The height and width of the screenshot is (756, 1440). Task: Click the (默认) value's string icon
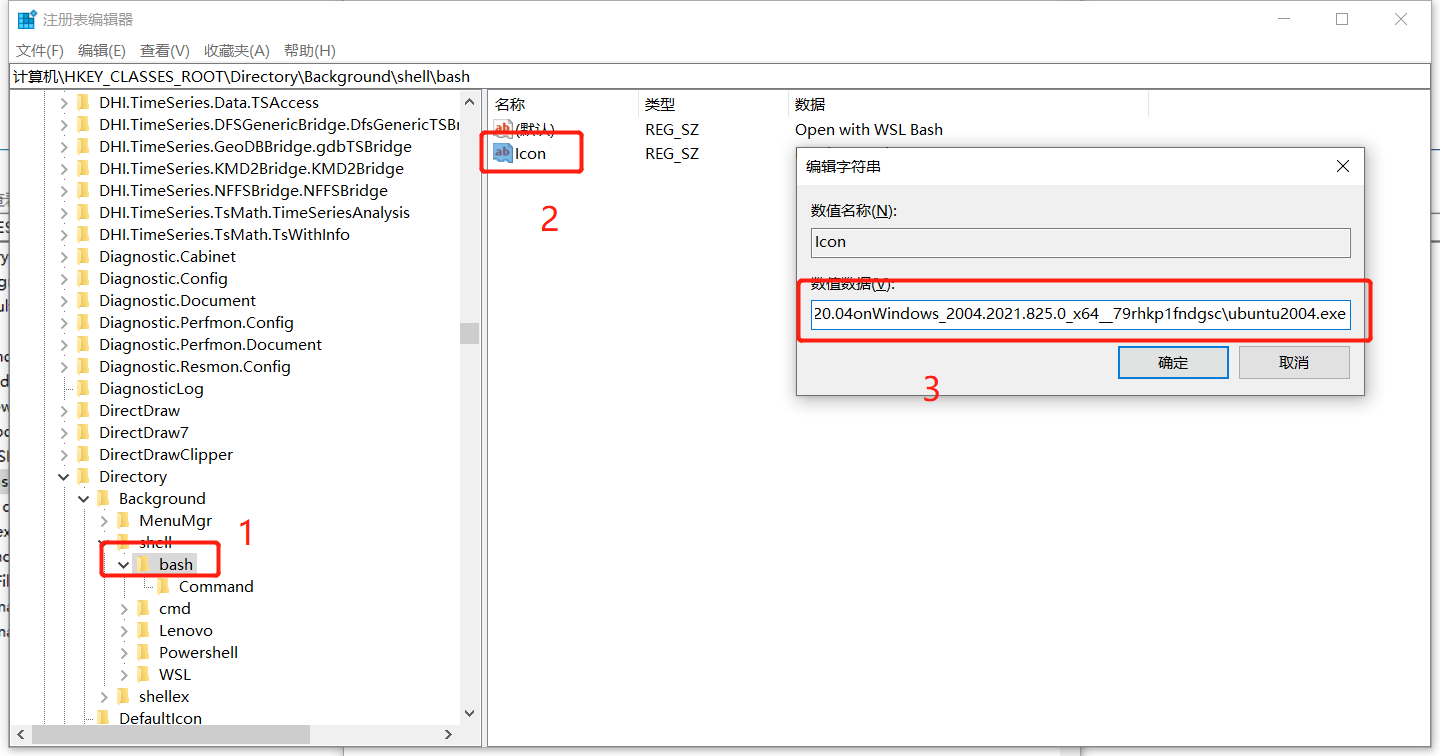503,129
